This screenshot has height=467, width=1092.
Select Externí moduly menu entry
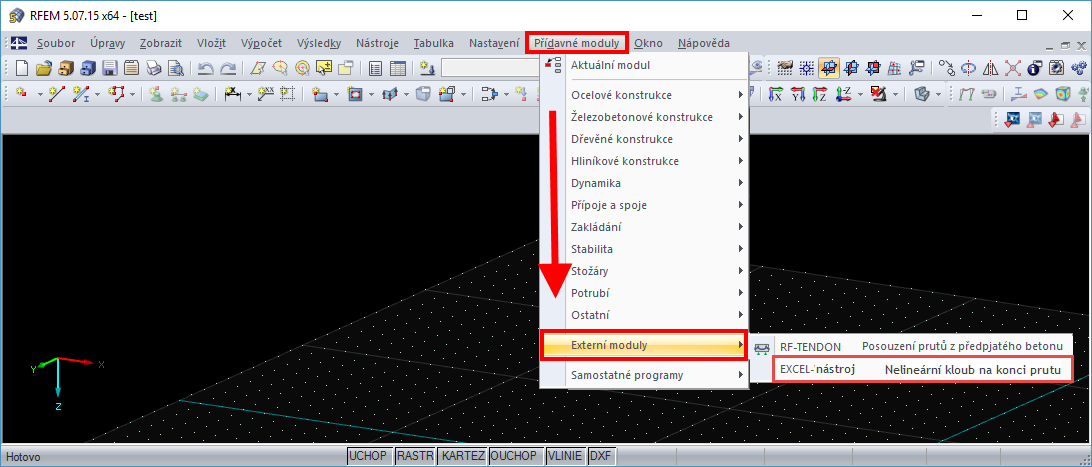pos(644,345)
